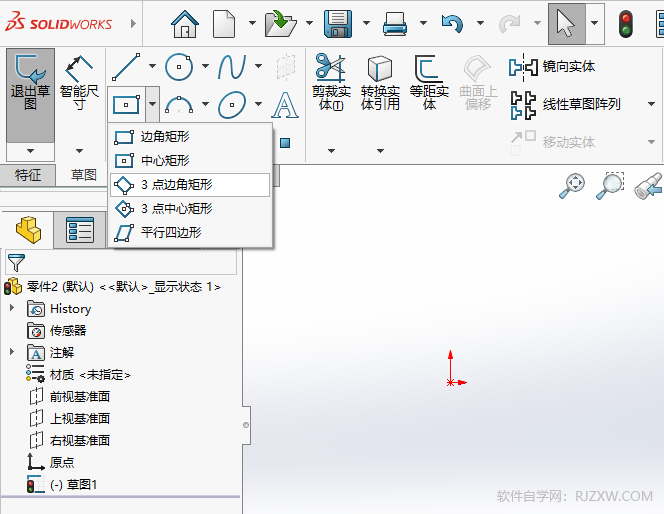The image size is (664, 514).
Task: Switch to the 特征 features tab
Action: 28,175
